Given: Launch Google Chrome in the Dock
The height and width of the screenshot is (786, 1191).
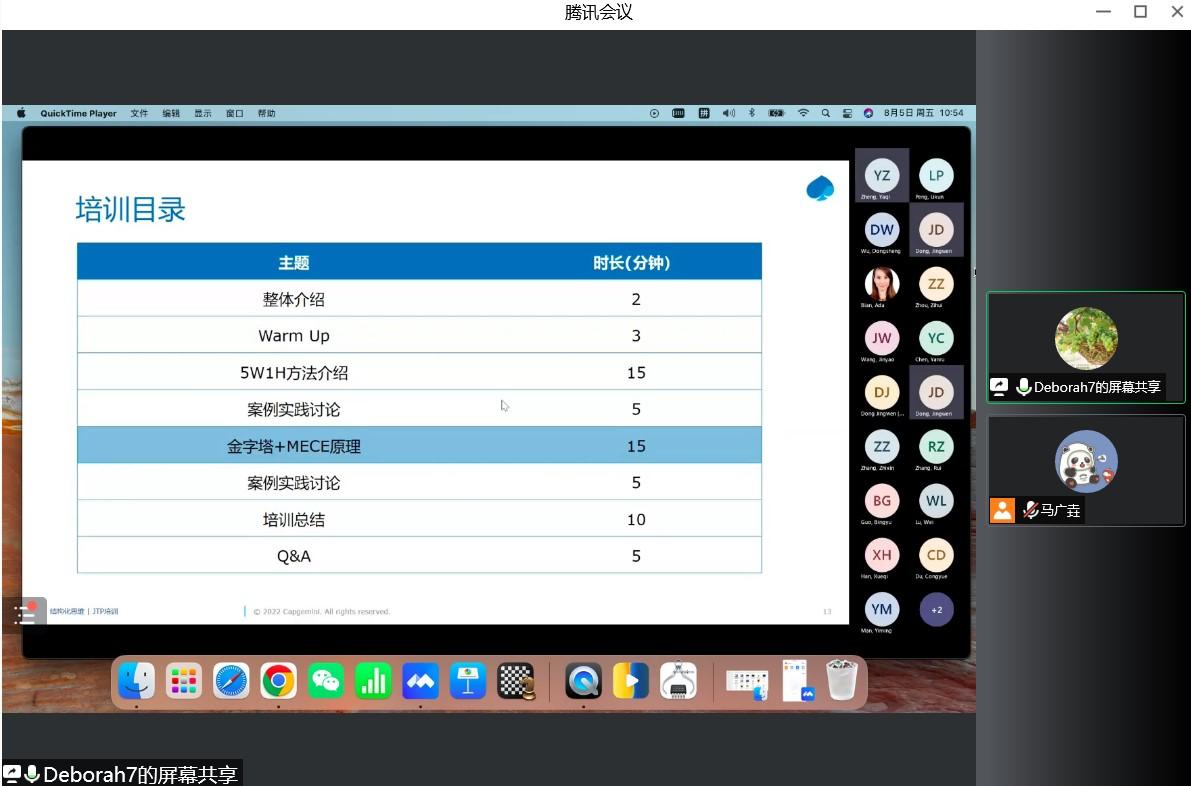Looking at the screenshot, I should pyautogui.click(x=278, y=681).
